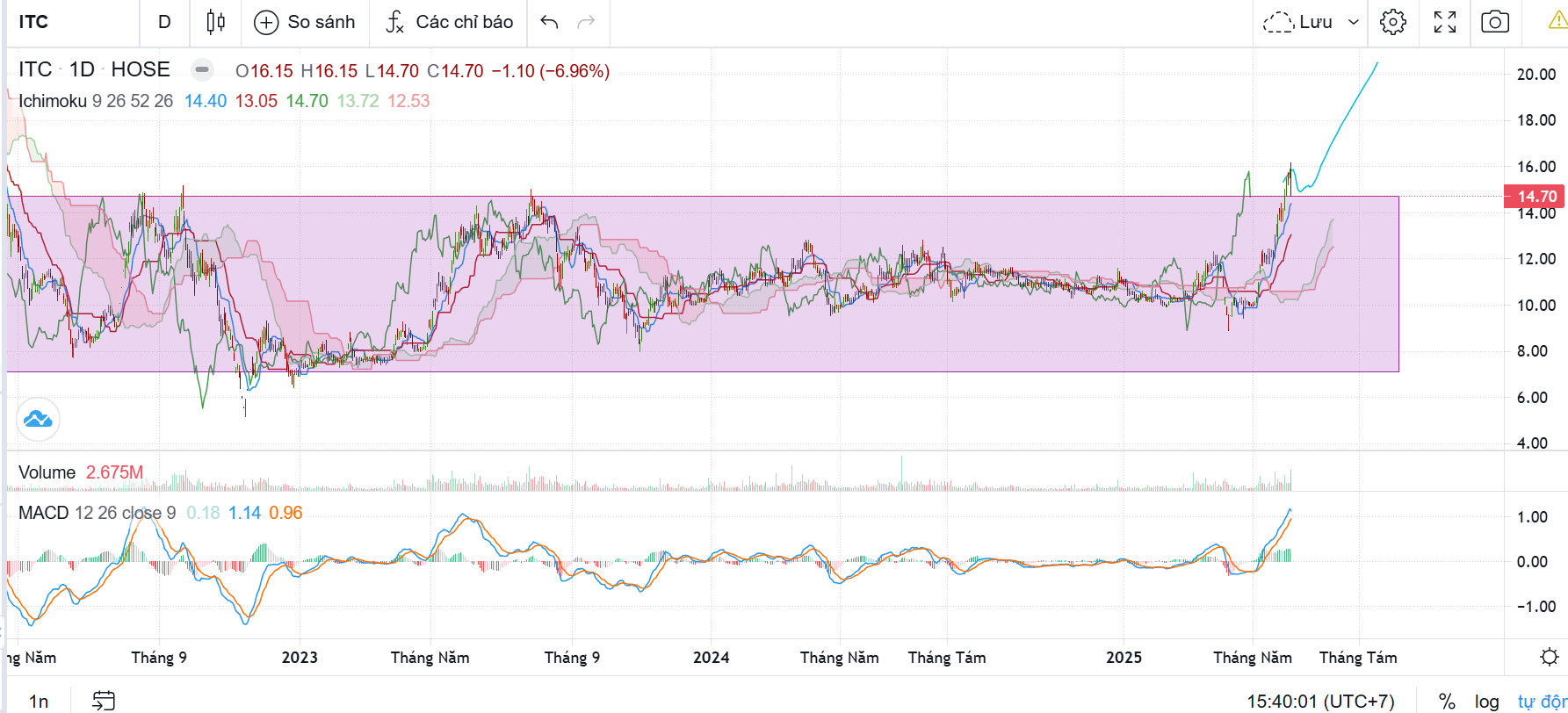Open the candlestick chart style menu
Screen dimensions: 1568x713
tap(215, 22)
